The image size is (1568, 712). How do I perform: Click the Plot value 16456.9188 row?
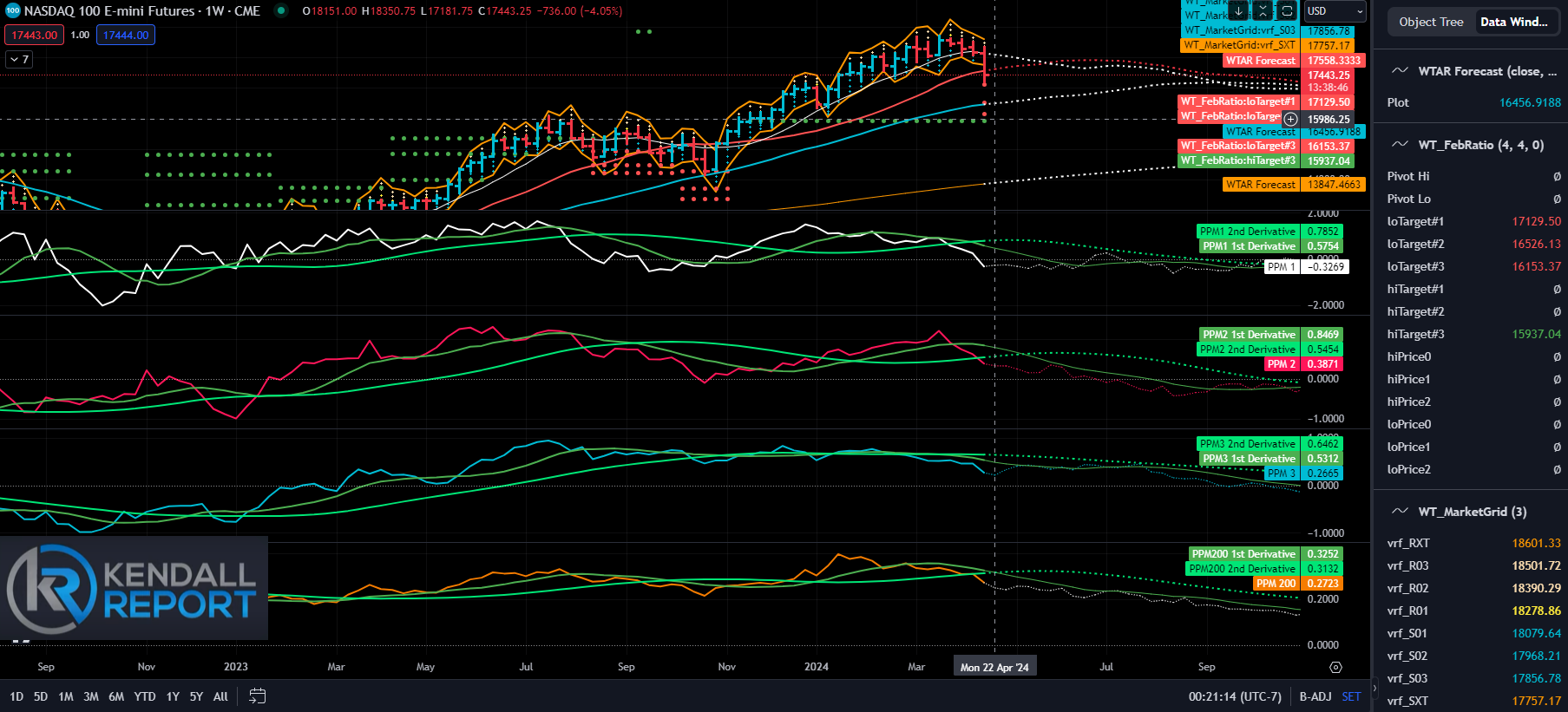click(1473, 102)
